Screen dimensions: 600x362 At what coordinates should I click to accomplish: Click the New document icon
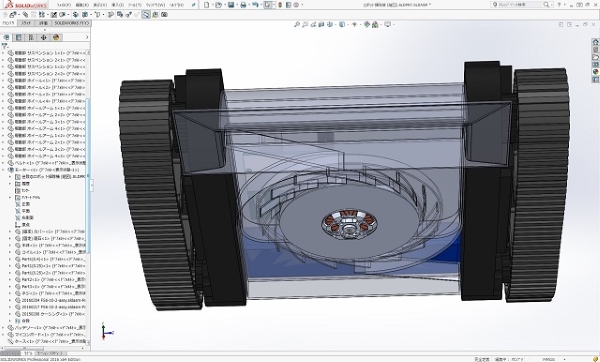207,5
